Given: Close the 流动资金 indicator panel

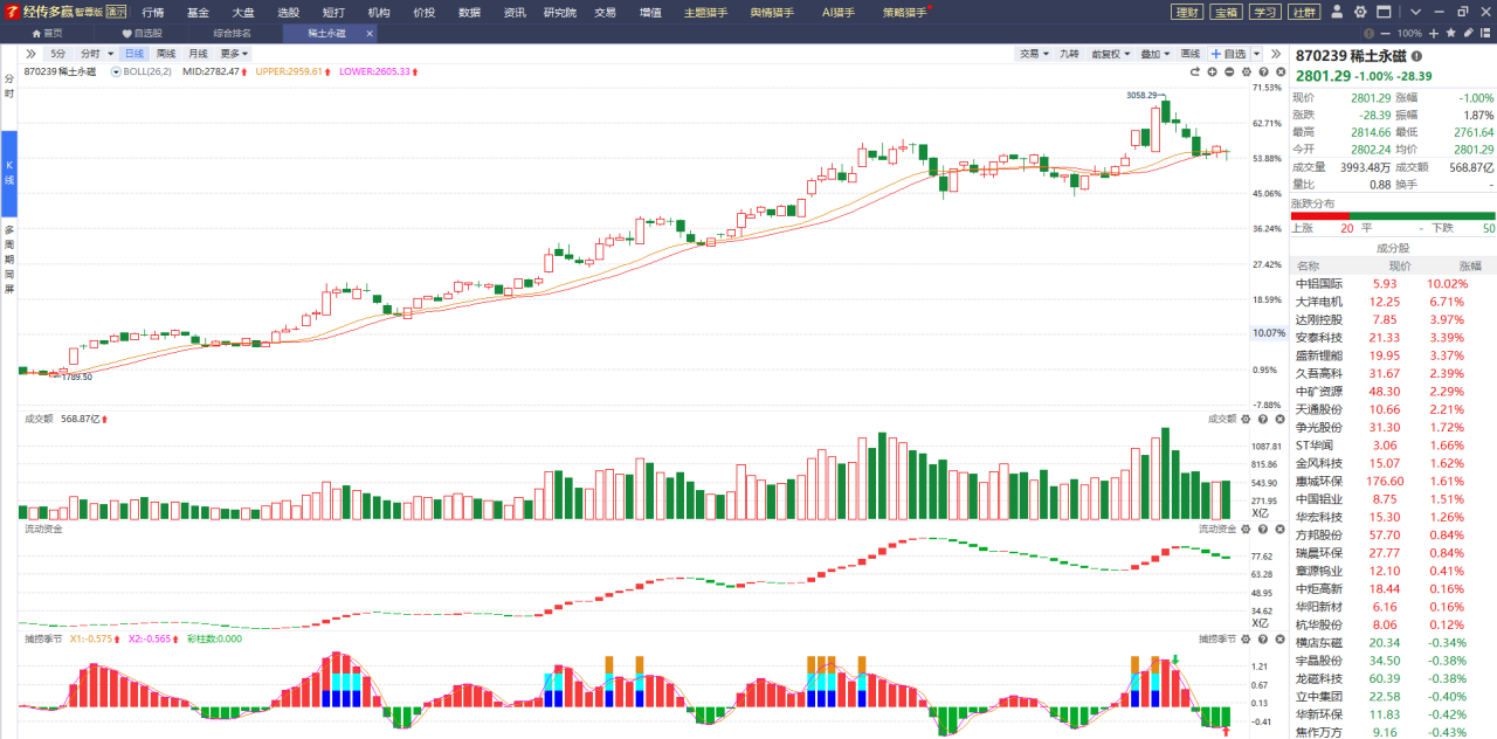Looking at the screenshot, I should click(1280, 529).
